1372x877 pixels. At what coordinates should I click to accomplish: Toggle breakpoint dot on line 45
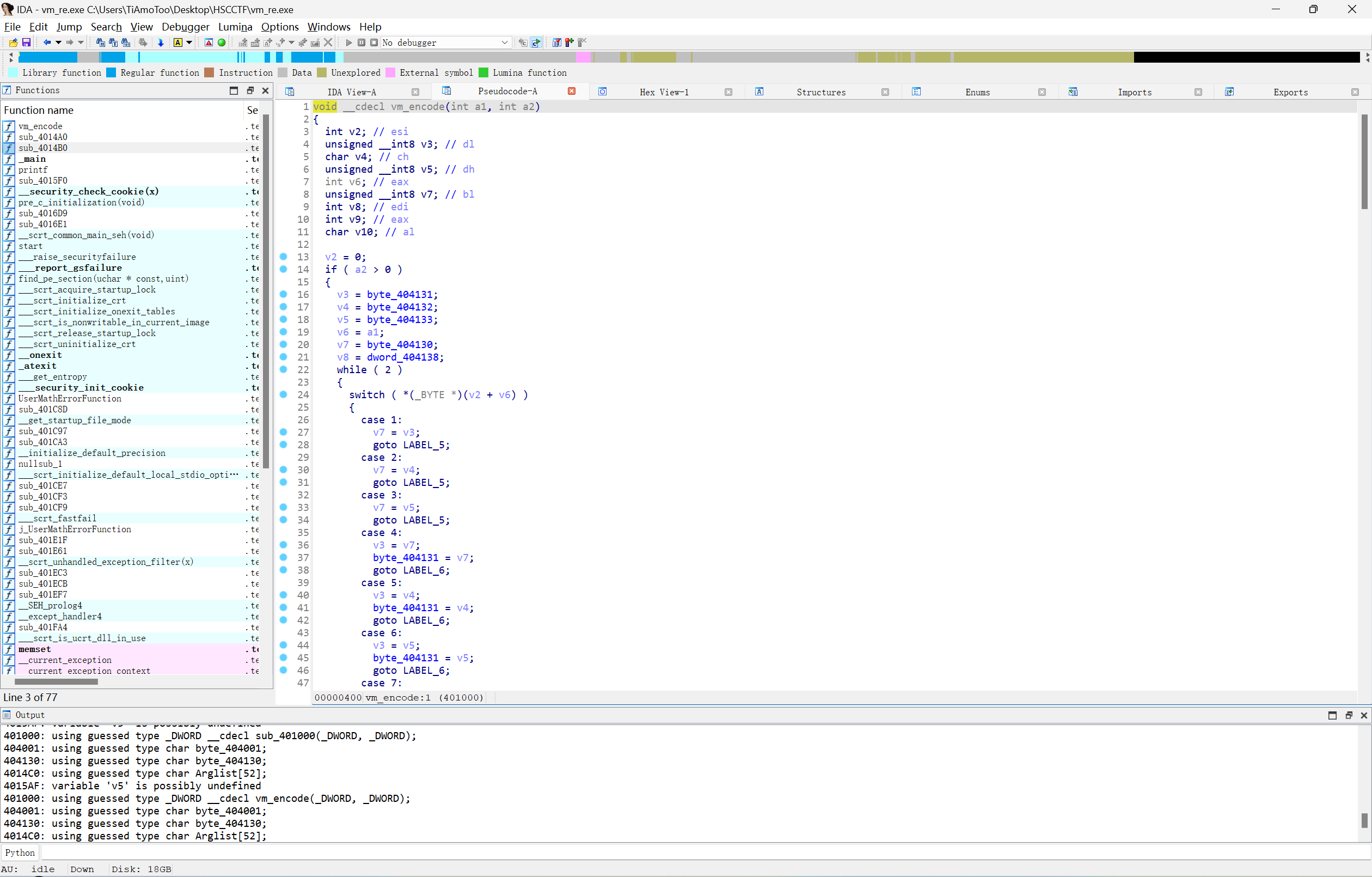tap(283, 657)
